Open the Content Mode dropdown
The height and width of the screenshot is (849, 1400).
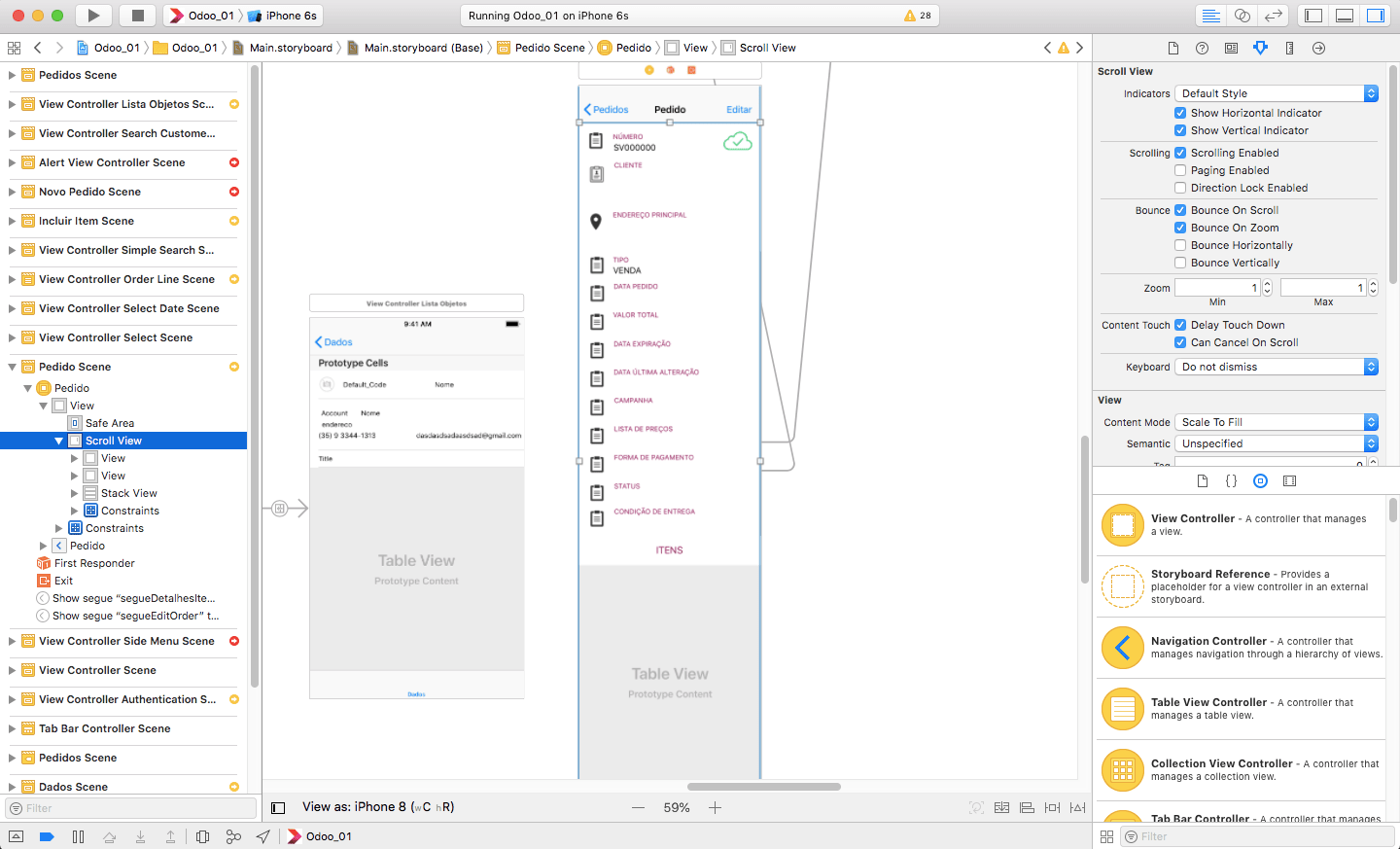pyautogui.click(x=1275, y=421)
